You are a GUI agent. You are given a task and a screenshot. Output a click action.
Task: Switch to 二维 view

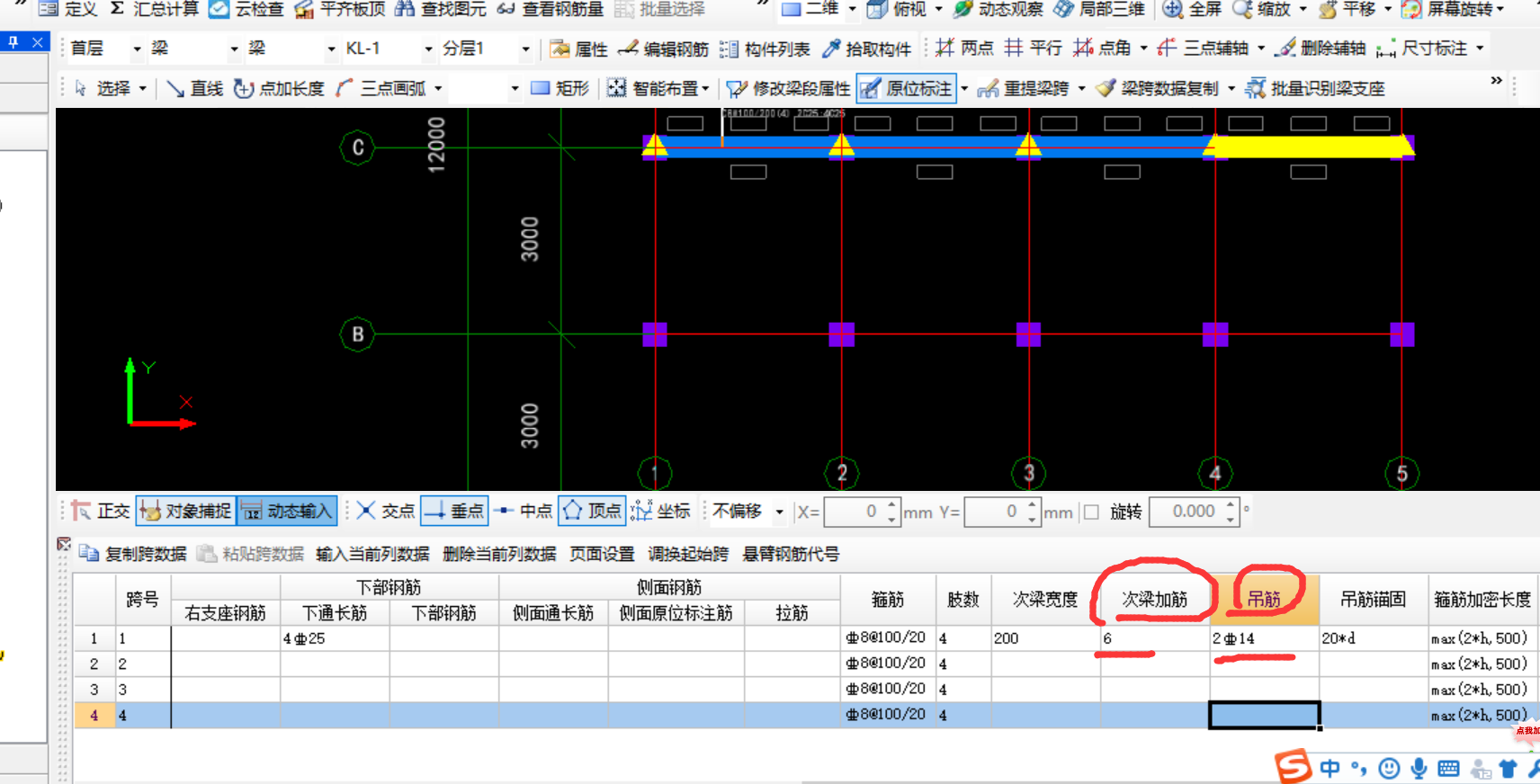(810, 9)
